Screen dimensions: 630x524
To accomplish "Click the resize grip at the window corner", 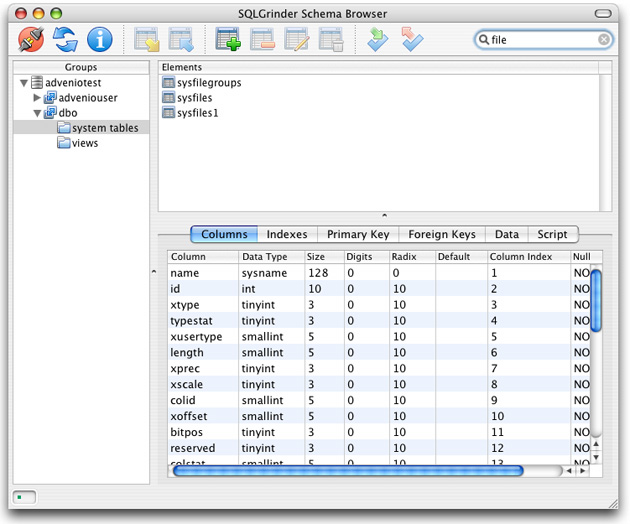I will (x=614, y=504).
